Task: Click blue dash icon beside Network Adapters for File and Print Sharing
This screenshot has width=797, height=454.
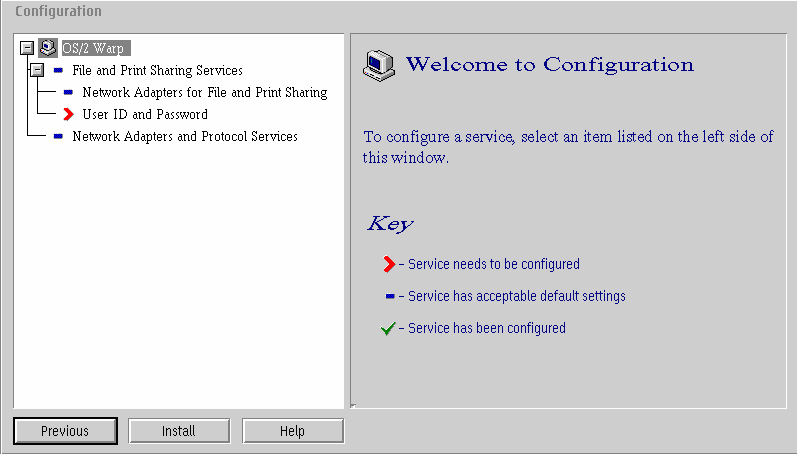Action: click(68, 93)
